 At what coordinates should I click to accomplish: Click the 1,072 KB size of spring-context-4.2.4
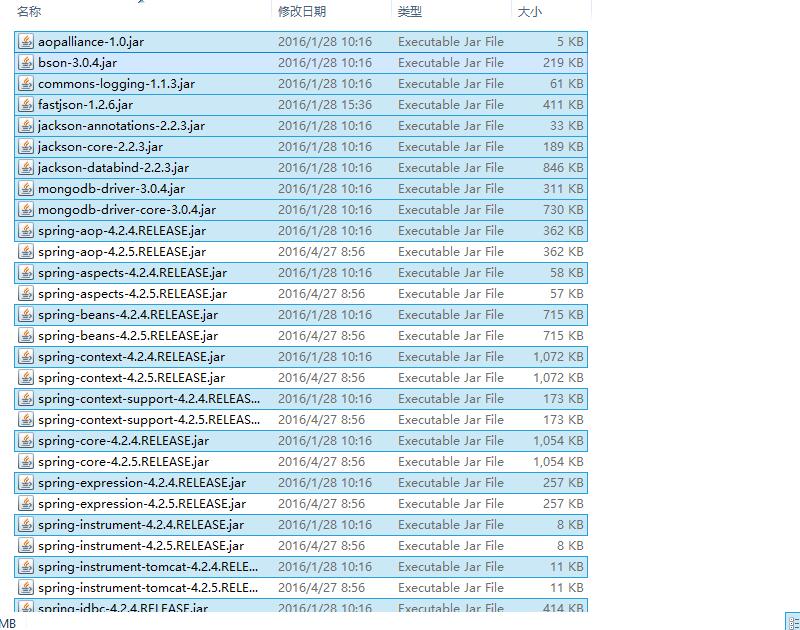coord(558,357)
